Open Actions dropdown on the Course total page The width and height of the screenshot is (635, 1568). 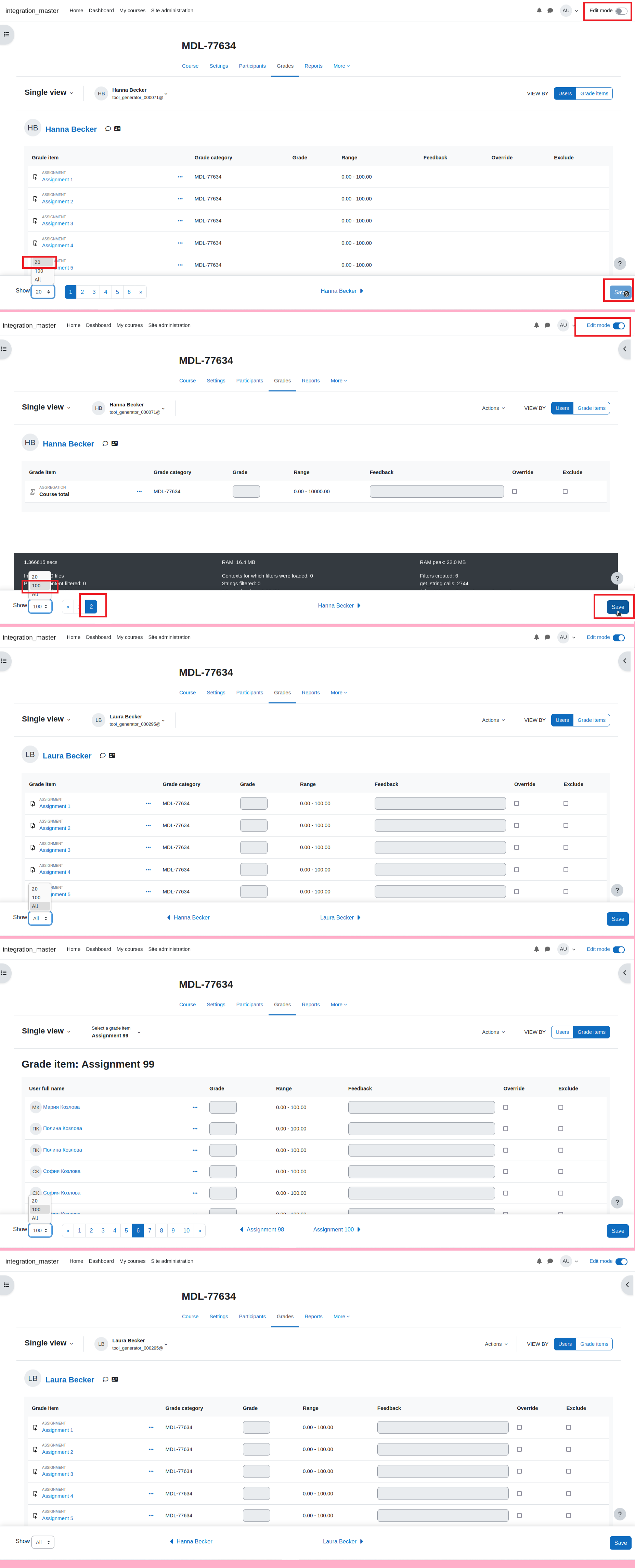[494, 408]
